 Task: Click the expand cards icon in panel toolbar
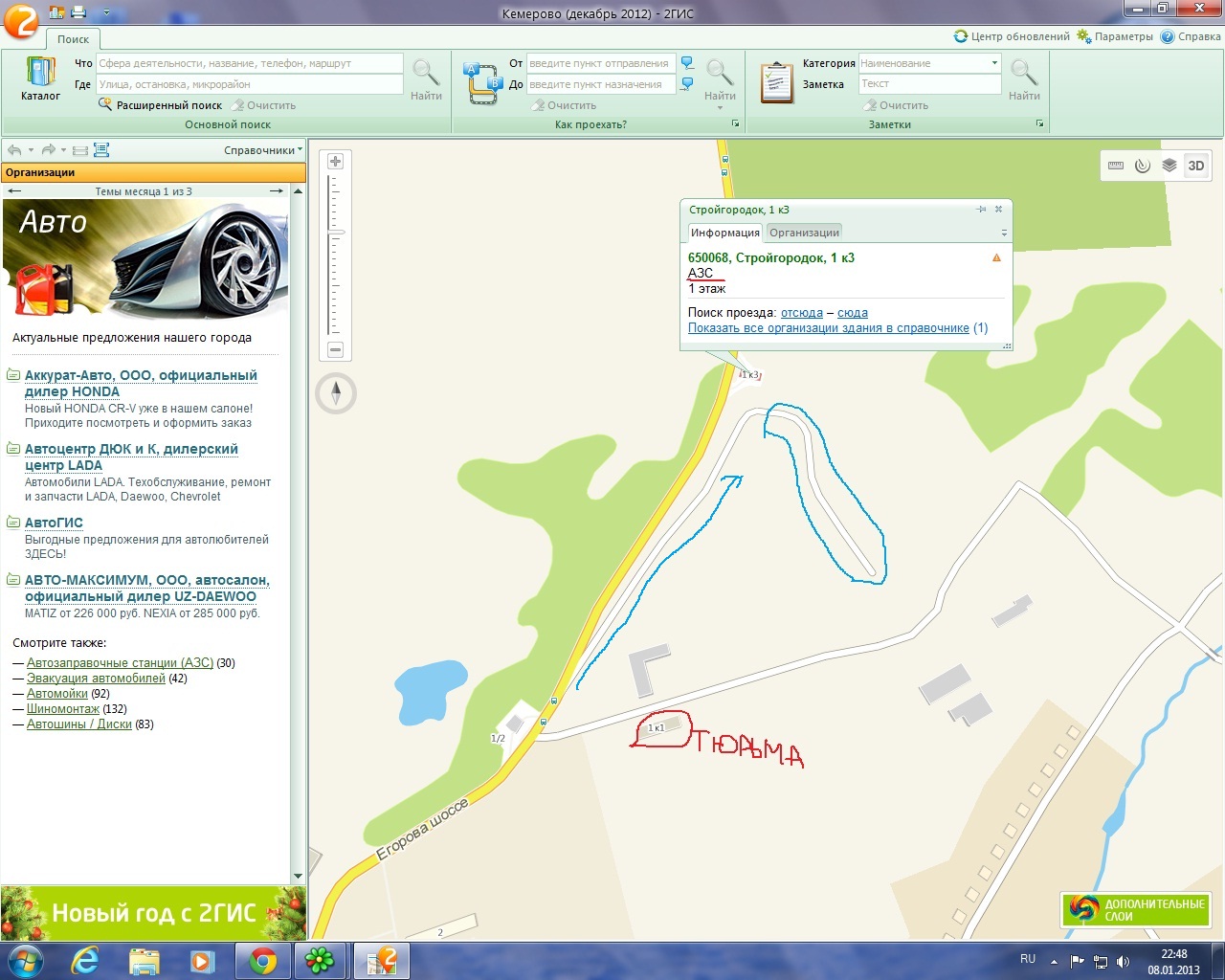101,150
